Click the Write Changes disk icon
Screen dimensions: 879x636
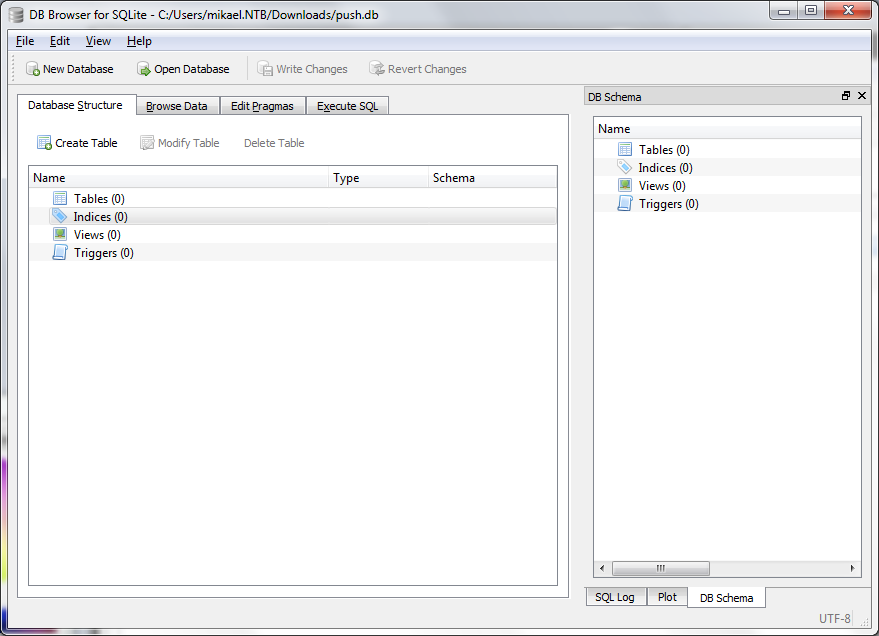[265, 68]
